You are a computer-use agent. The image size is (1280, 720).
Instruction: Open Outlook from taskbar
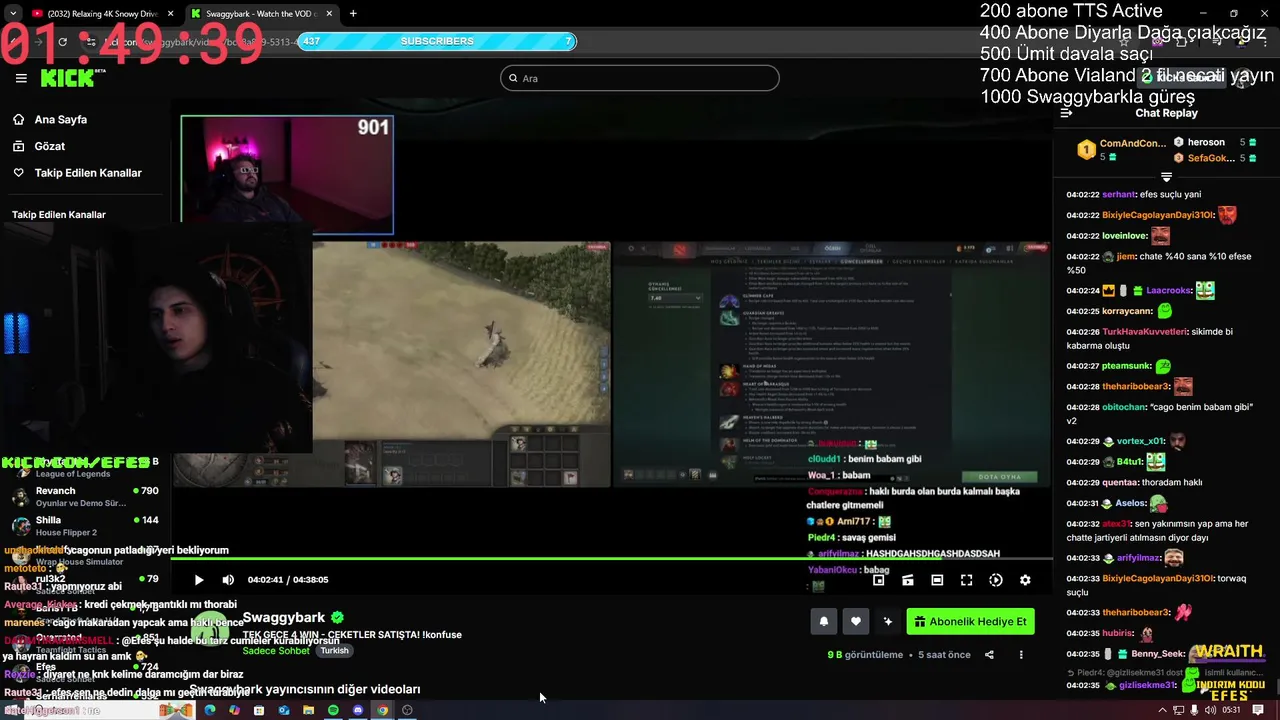point(284,710)
